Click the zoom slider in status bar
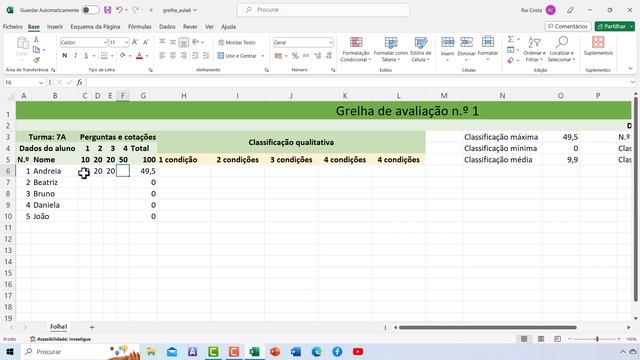Screen dimensions: 640x360 [597, 339]
